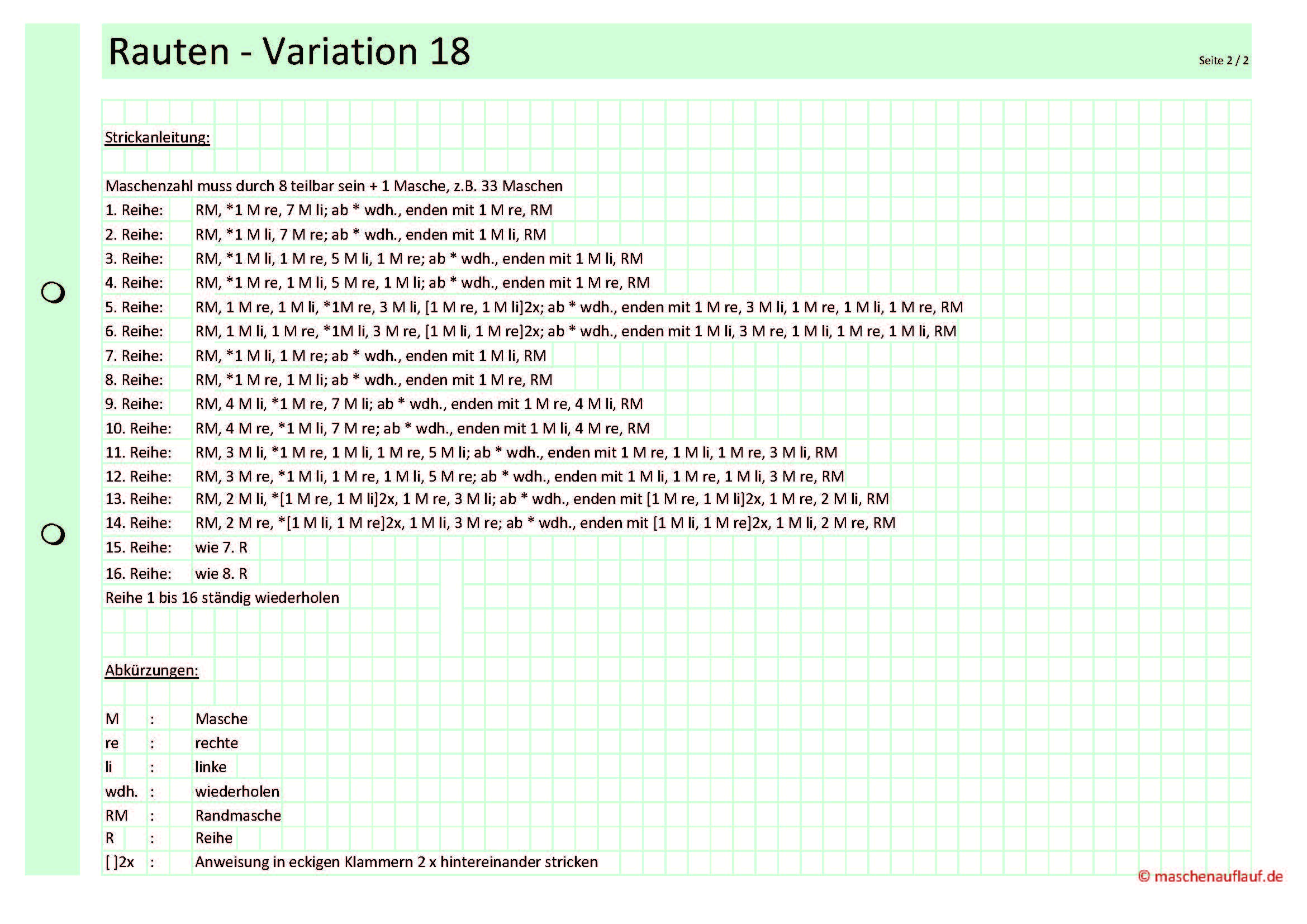
Task: Select the Strickanleitung heading
Action: click(158, 138)
